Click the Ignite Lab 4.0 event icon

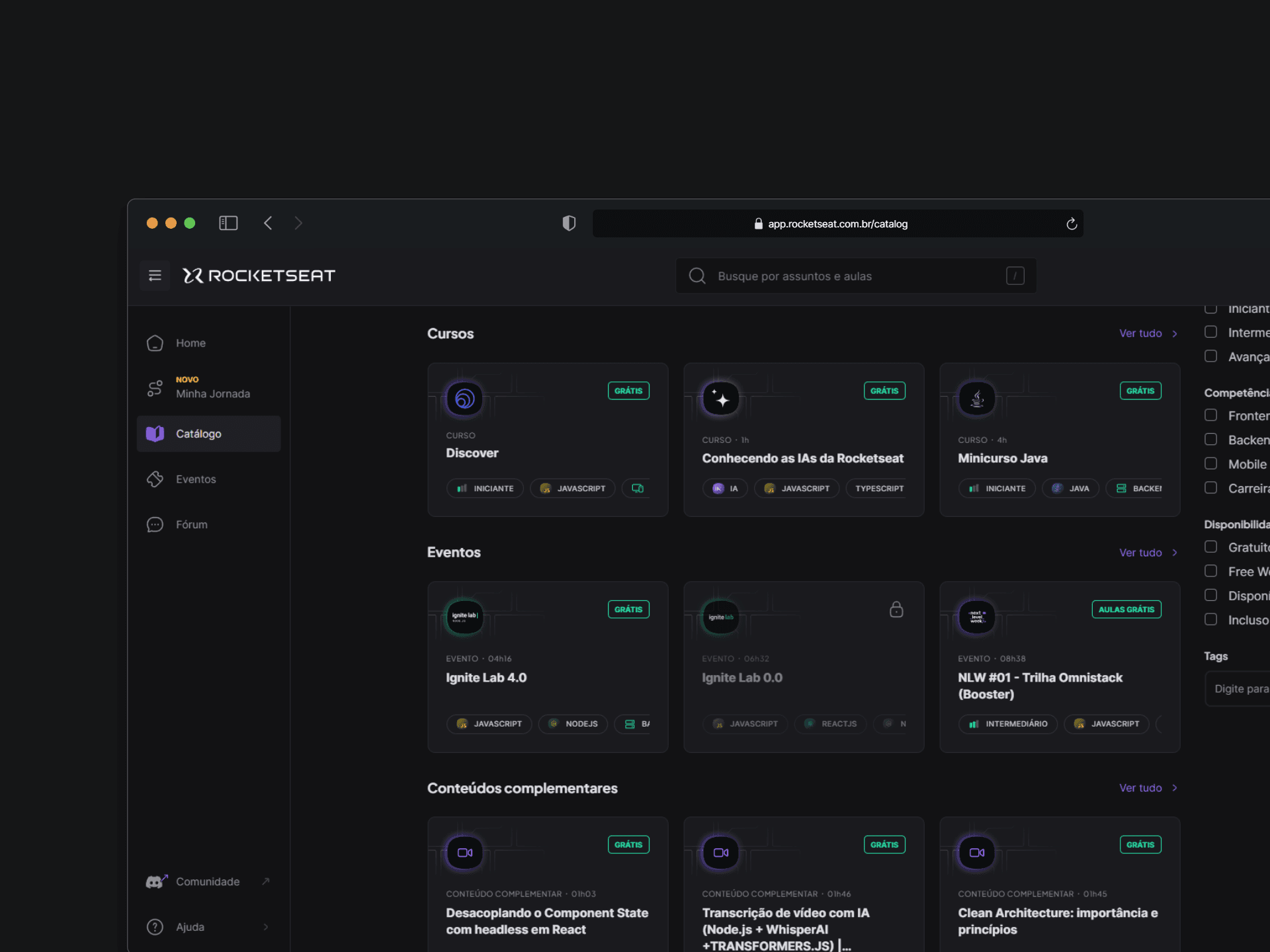click(464, 617)
